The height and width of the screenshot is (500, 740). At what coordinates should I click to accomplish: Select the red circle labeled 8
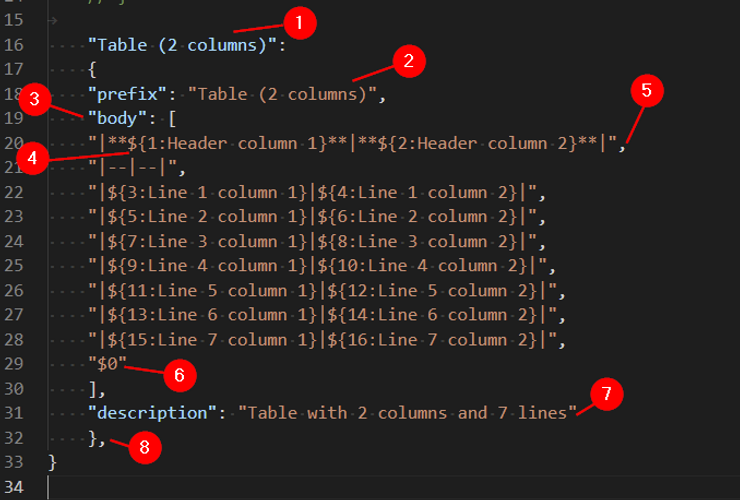144,447
